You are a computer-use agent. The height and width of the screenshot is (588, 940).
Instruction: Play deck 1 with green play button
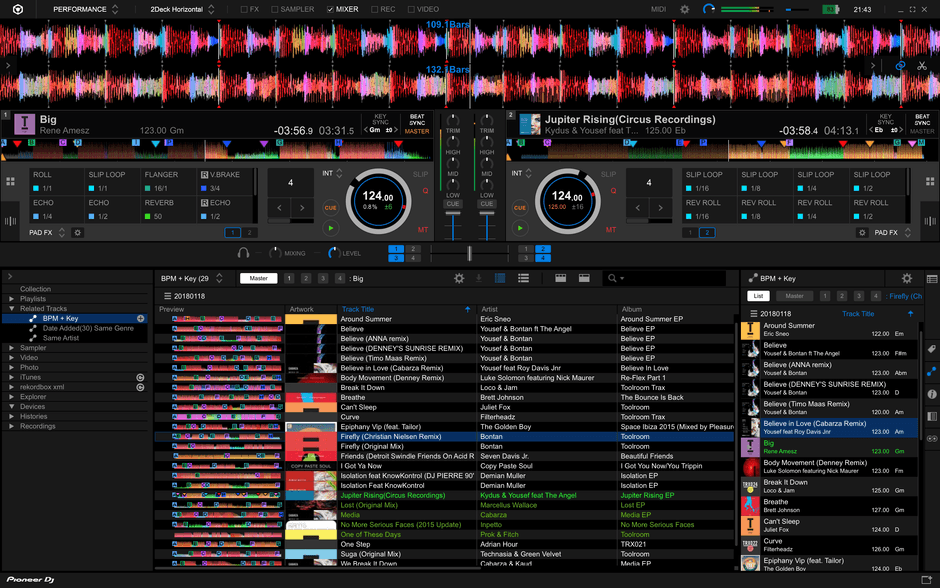(x=330, y=228)
